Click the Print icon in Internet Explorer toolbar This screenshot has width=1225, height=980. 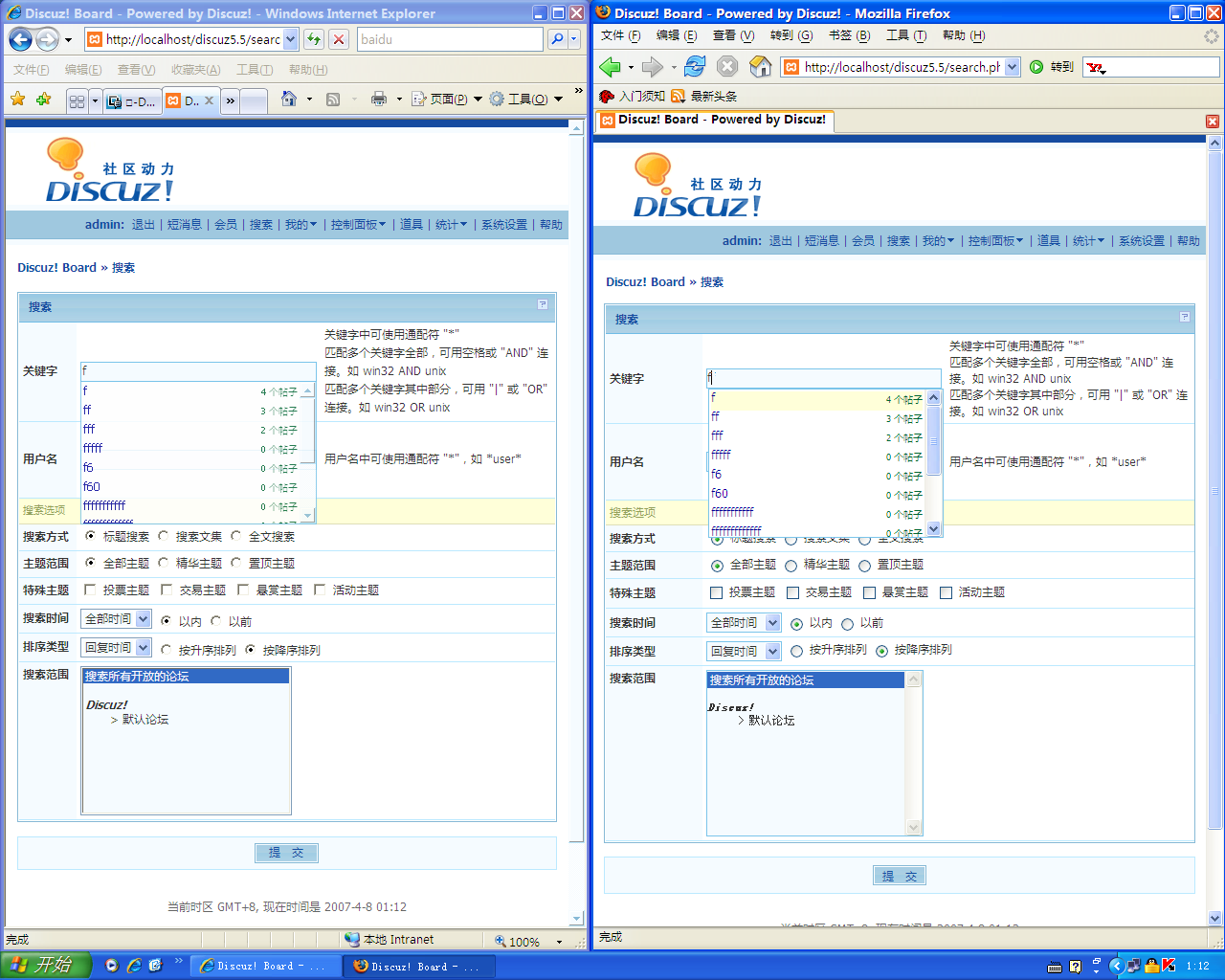coord(379,100)
